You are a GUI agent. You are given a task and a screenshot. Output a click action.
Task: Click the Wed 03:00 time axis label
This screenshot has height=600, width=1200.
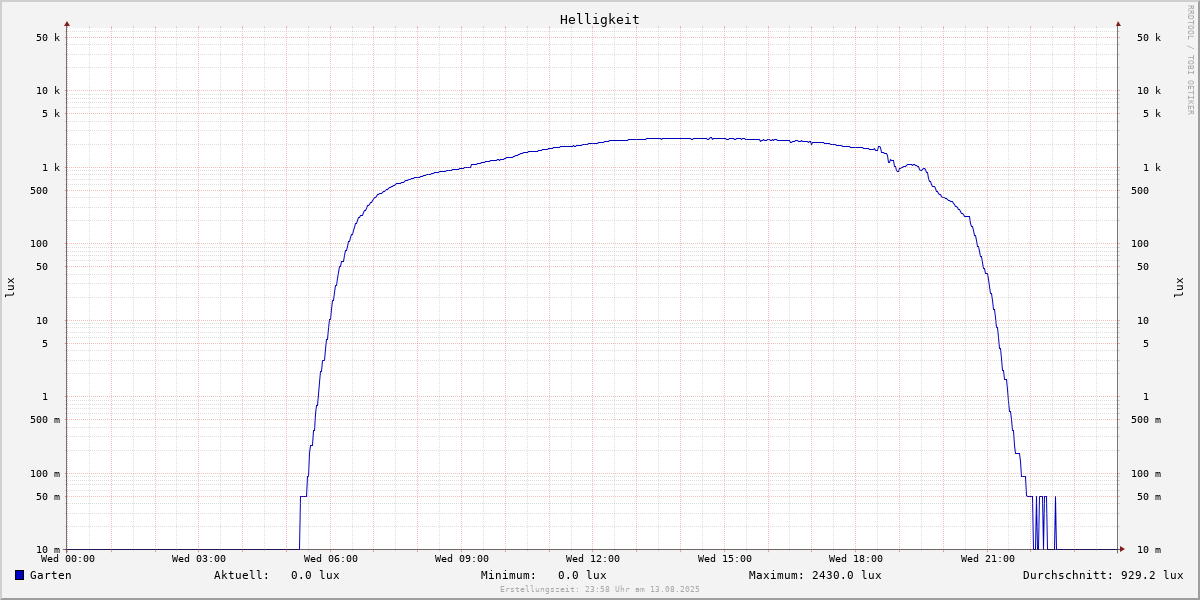(x=199, y=559)
